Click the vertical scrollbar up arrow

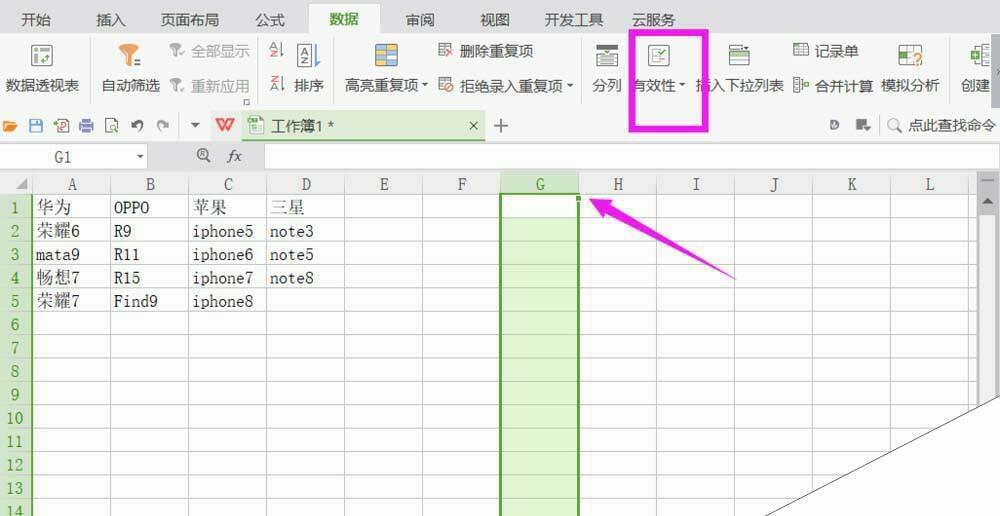tap(988, 202)
